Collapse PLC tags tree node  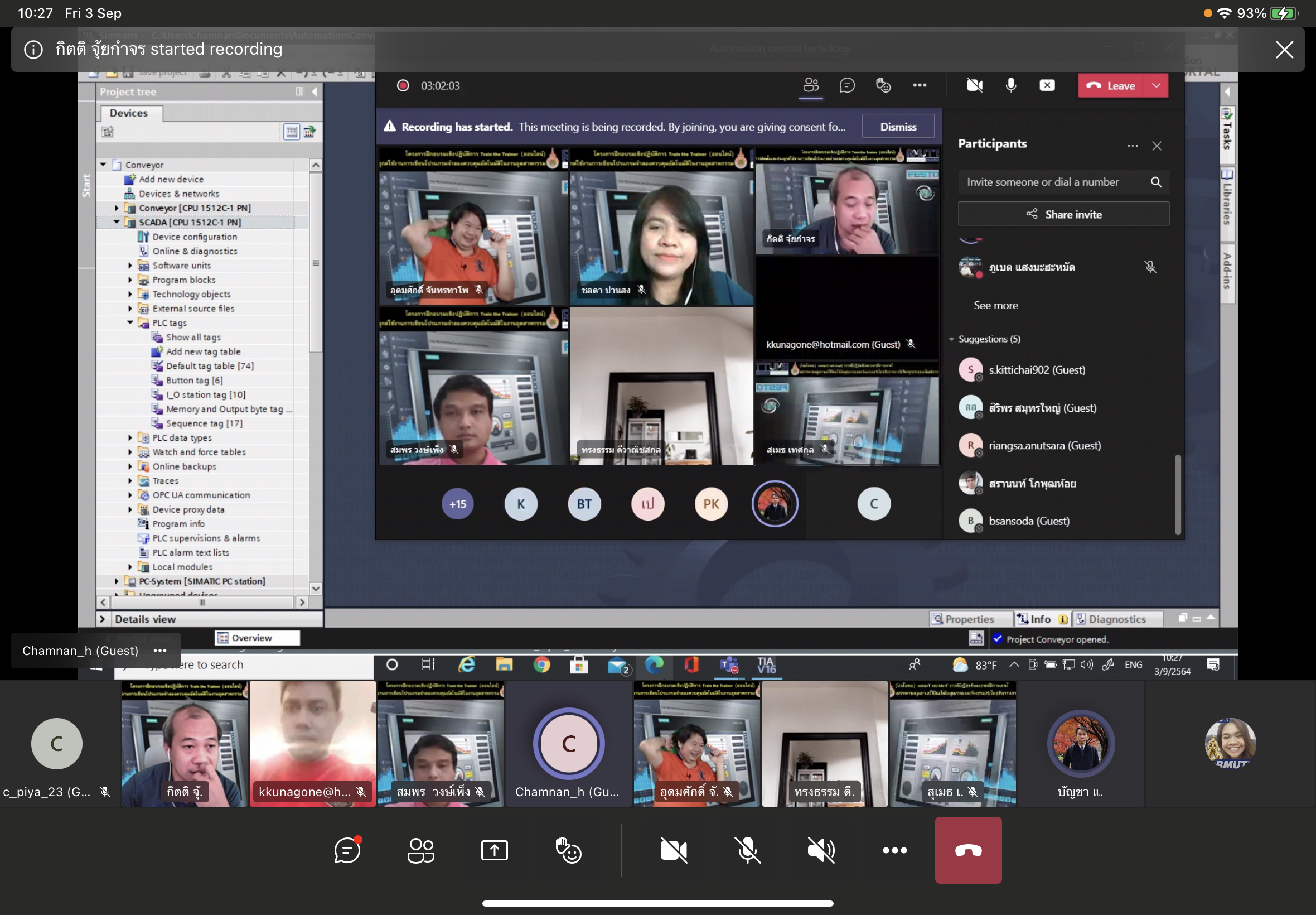coord(130,323)
